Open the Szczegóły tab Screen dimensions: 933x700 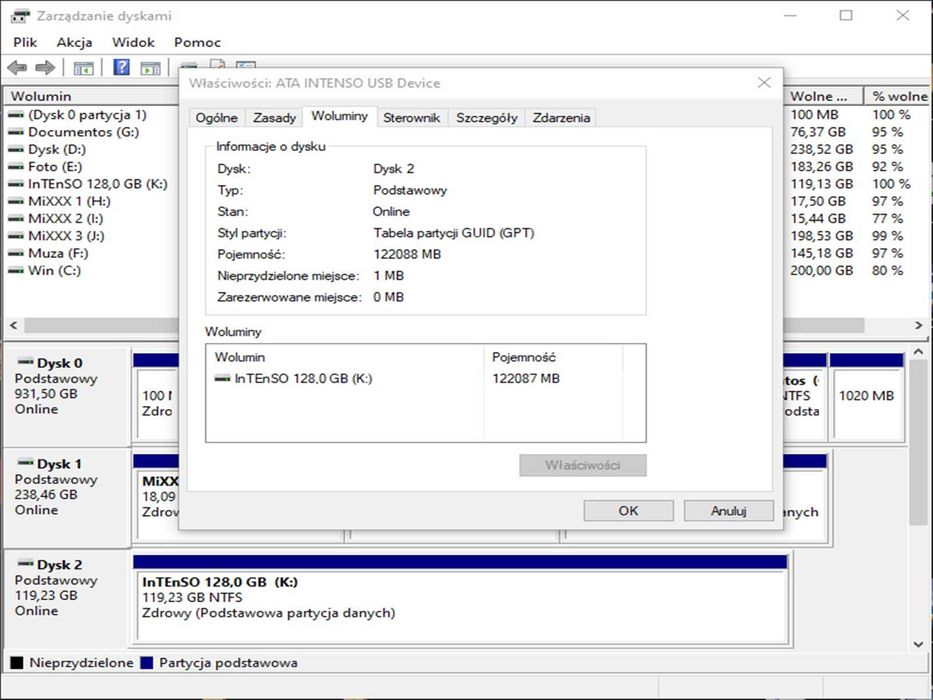487,118
